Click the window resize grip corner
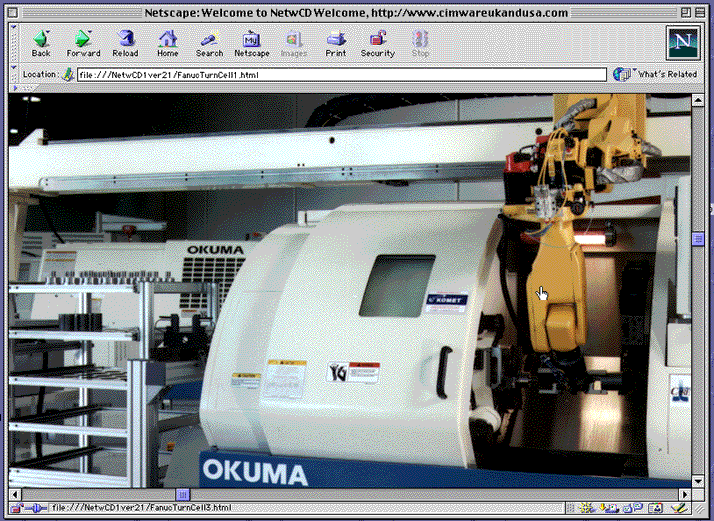Image resolution: width=714 pixels, height=521 pixels. point(698,508)
